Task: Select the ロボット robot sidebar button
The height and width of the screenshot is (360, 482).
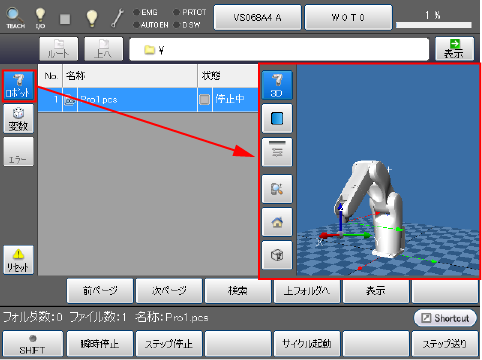Action: pyautogui.click(x=18, y=86)
